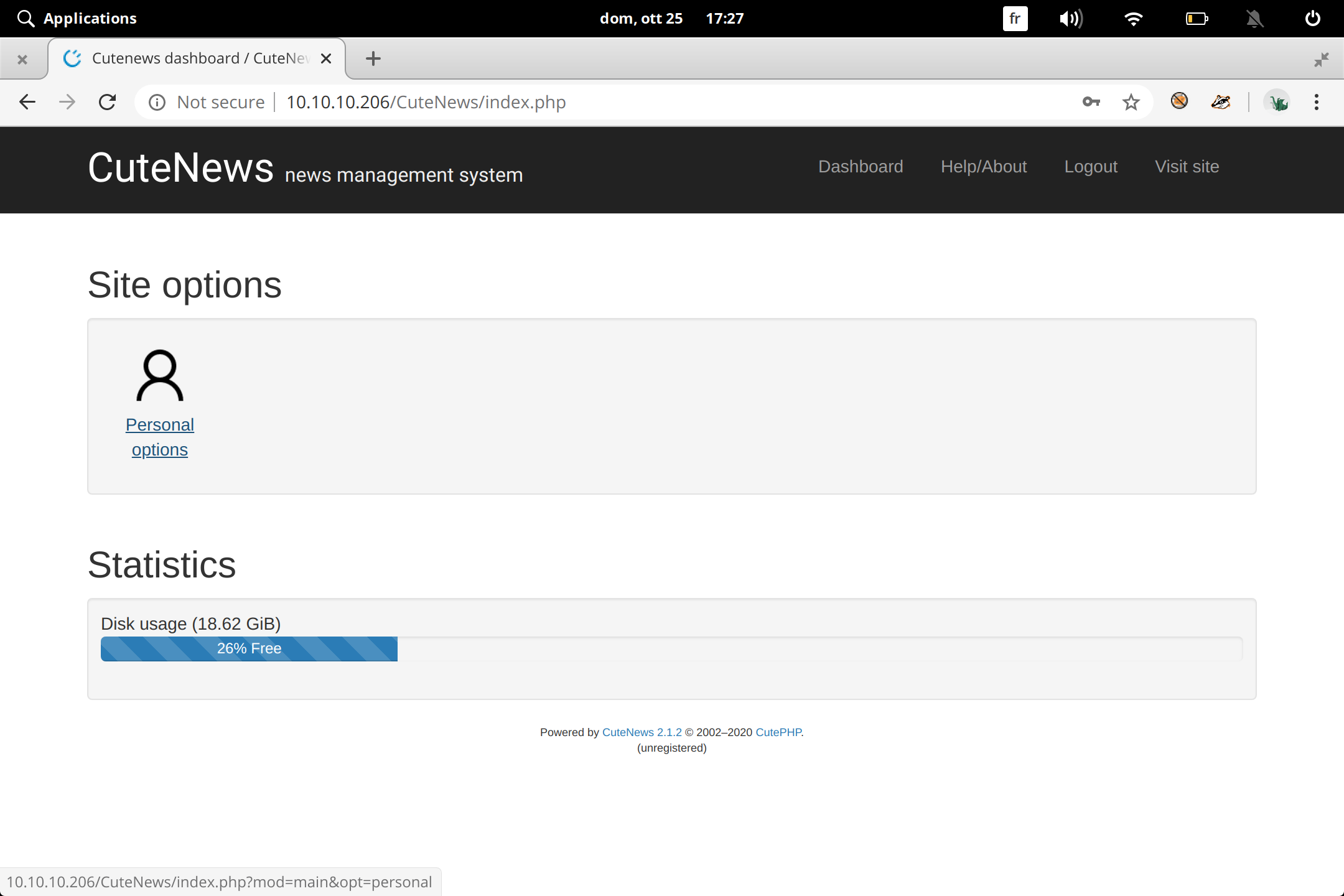Open the Help/About nav item
This screenshot has width=1344, height=896.
(983, 167)
